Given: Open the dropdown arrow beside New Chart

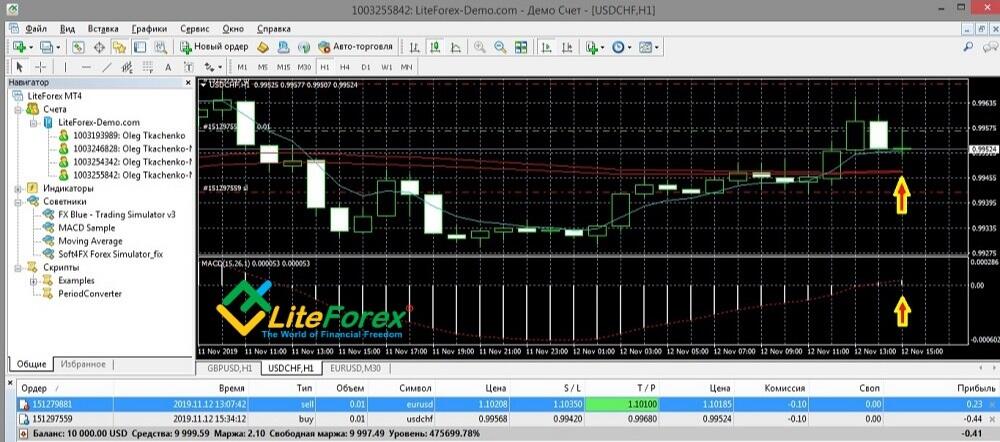Looking at the screenshot, I should pos(31,47).
